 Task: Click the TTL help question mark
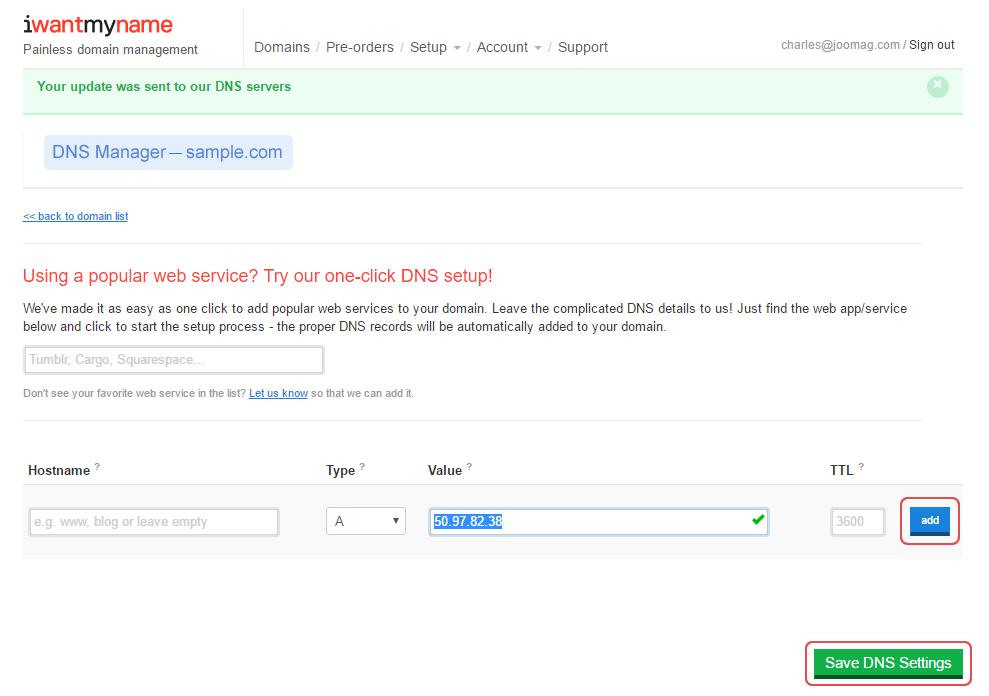pos(860,467)
